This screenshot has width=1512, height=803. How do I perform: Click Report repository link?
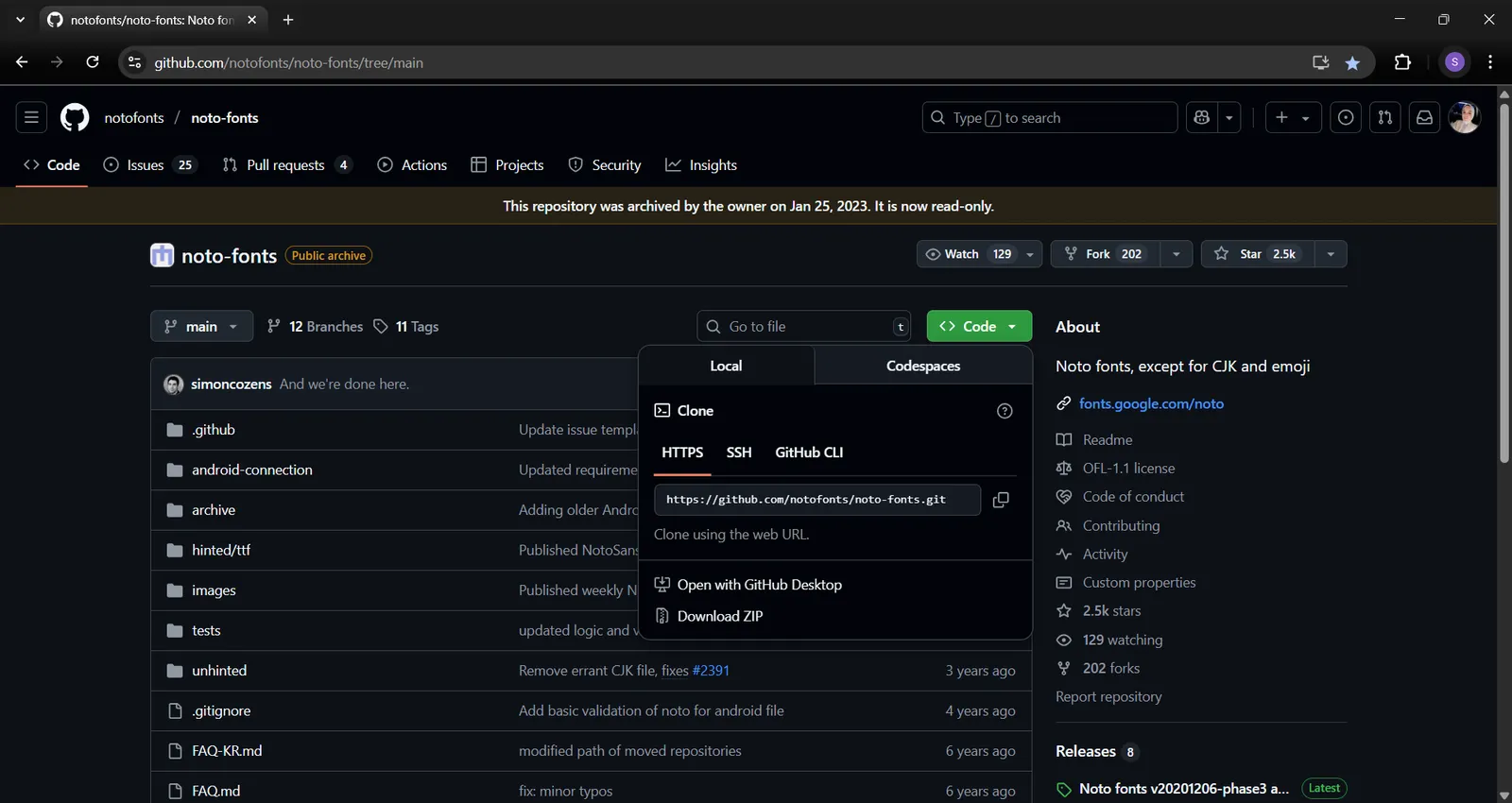point(1108,696)
